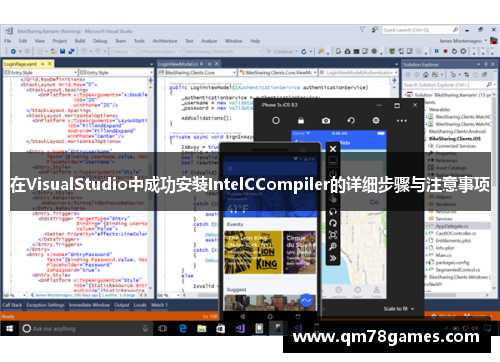Toggle Solution Explorer auto-hide pin
This screenshot has width=500, height=362.
(x=486, y=64)
